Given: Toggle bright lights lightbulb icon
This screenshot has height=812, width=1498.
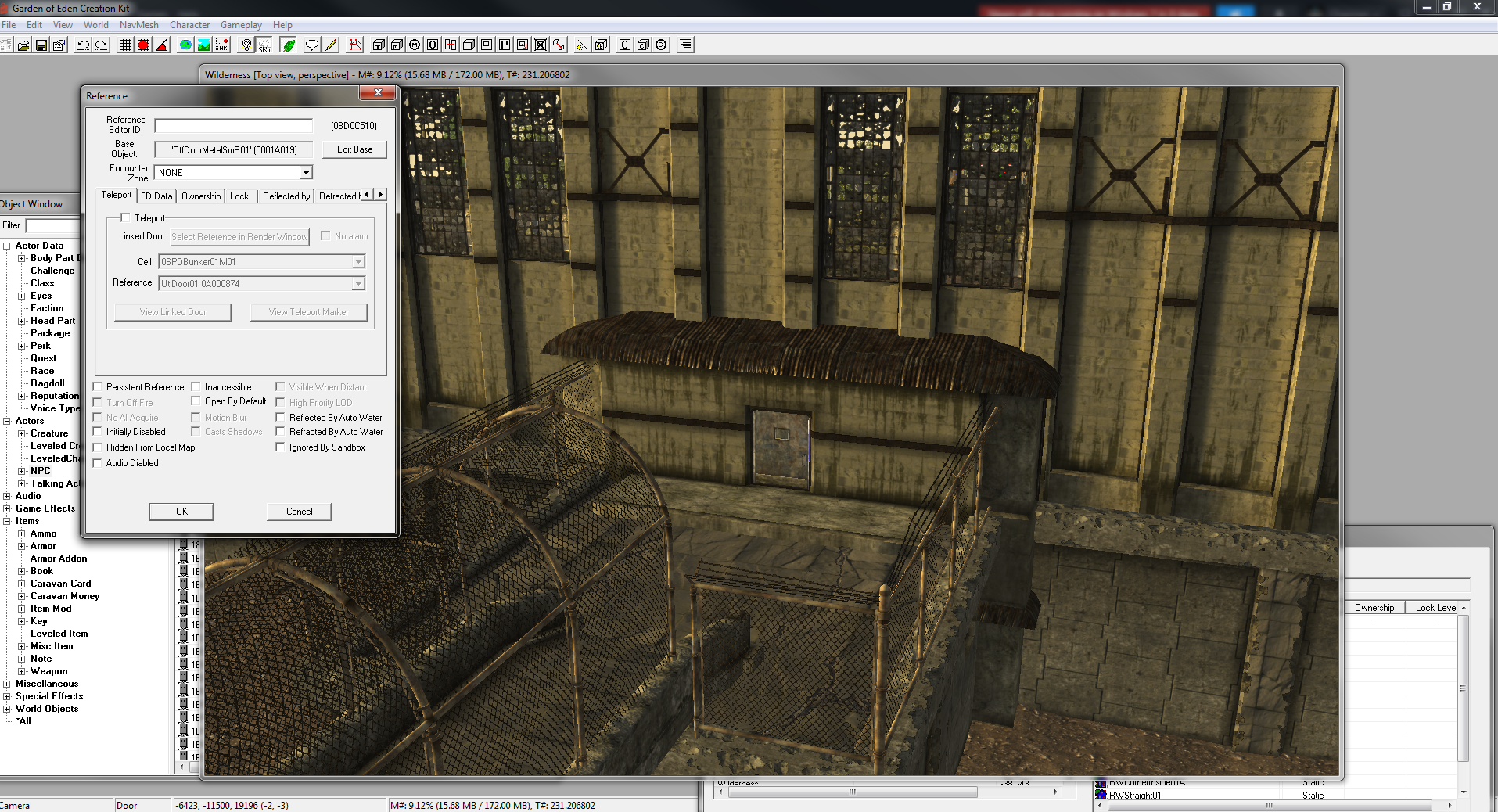Looking at the screenshot, I should point(246,45).
